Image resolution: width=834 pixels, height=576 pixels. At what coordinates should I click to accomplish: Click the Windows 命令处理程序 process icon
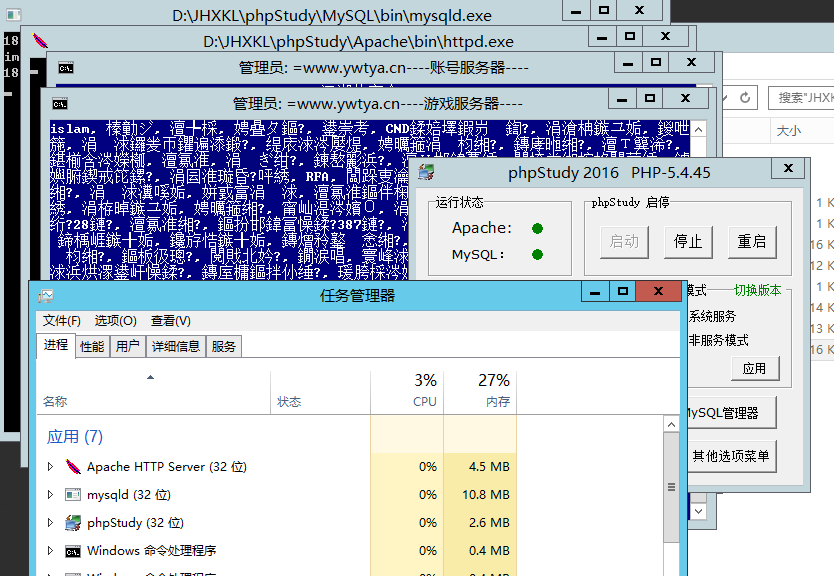(x=73, y=552)
